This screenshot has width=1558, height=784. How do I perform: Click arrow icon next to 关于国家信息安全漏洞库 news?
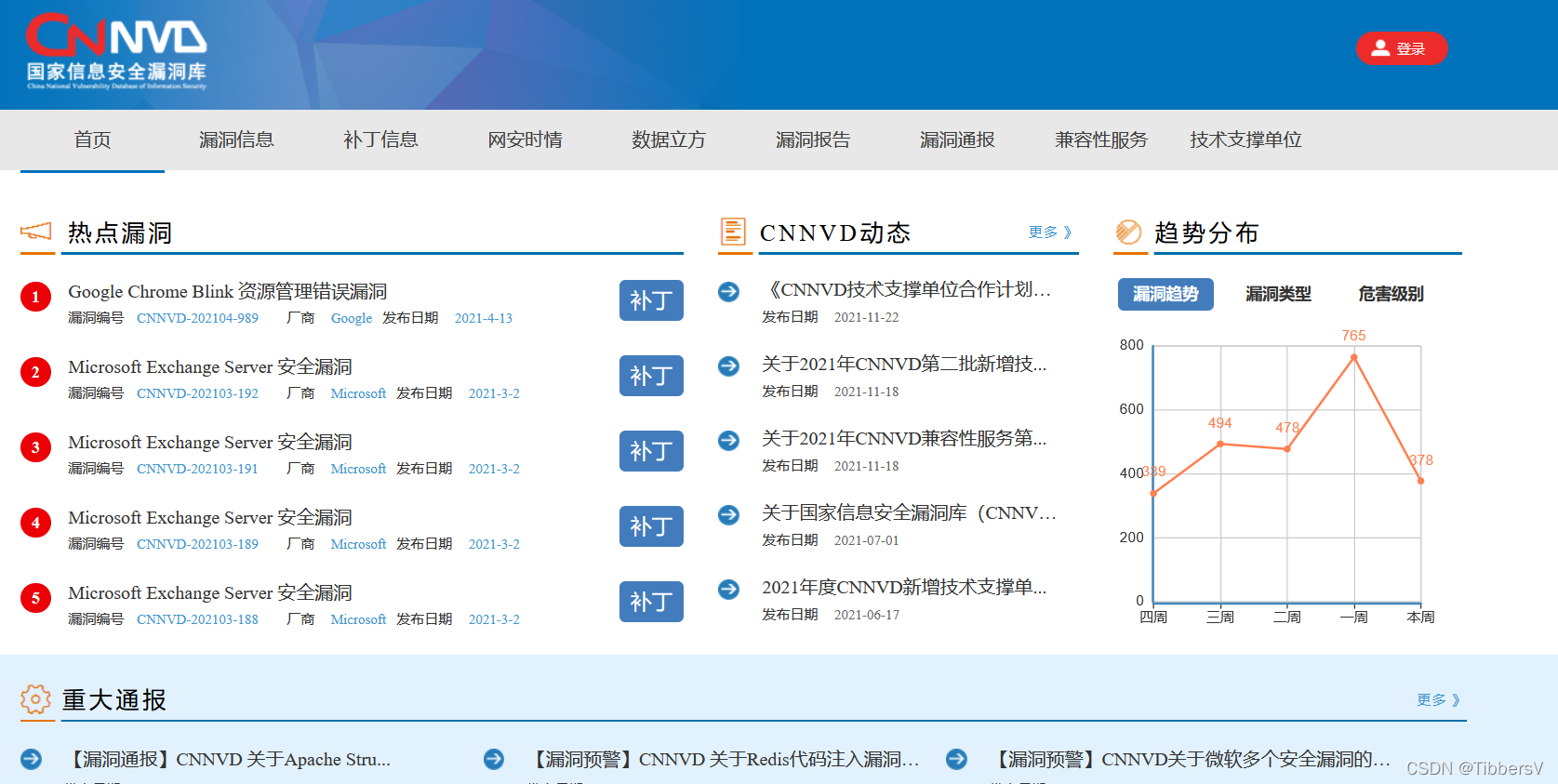tap(728, 514)
